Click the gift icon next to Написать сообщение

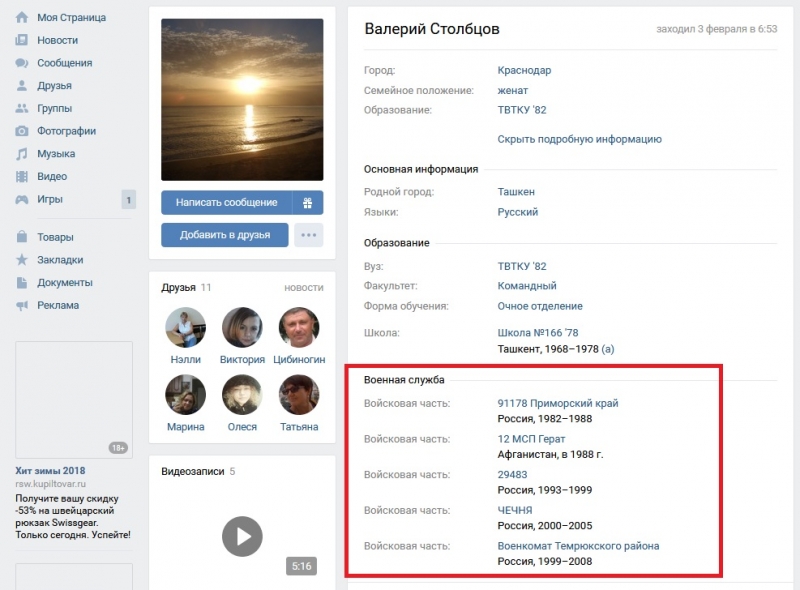coord(308,203)
